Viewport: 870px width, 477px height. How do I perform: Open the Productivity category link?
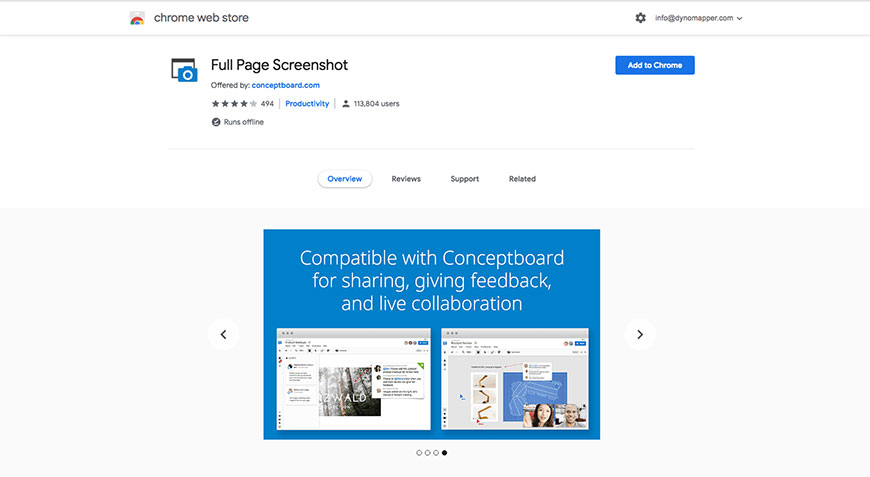[307, 104]
